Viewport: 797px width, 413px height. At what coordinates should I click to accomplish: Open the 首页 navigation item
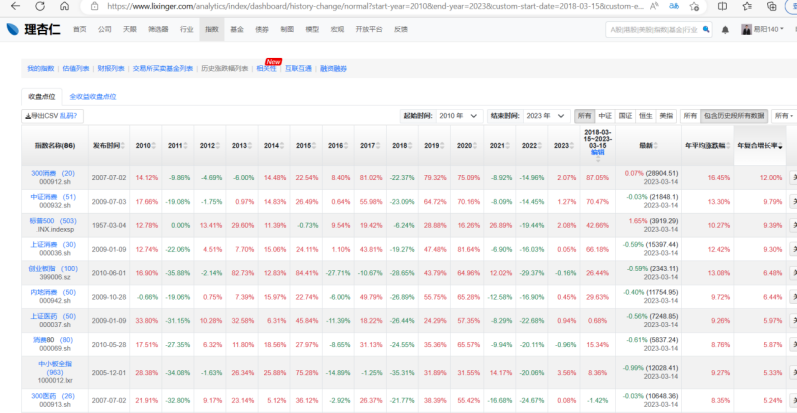80,29
